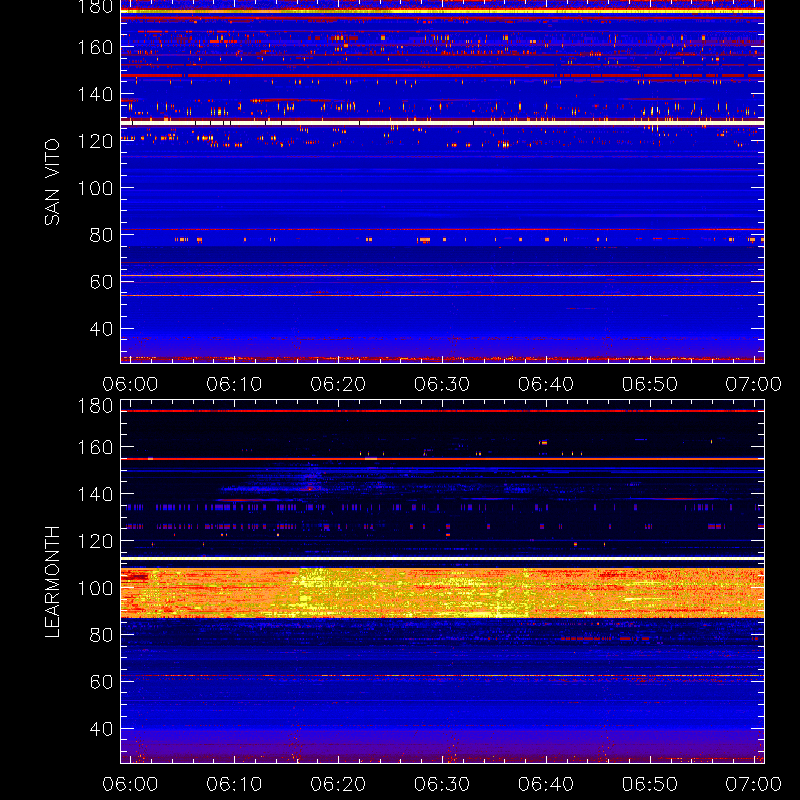Click 06:50 time label under Learmonth plot

(650, 784)
